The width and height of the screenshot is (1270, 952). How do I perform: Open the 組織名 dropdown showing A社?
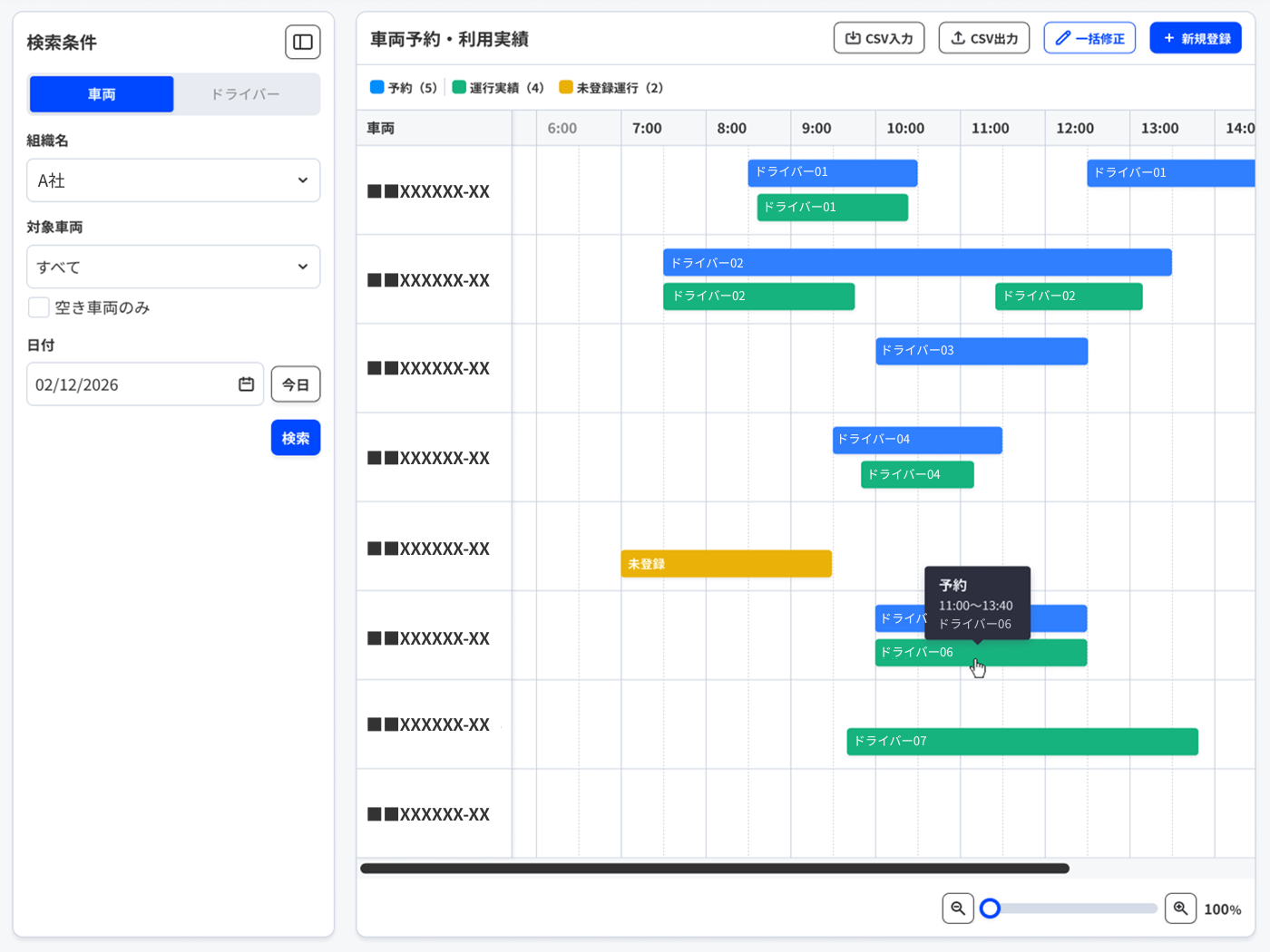(173, 180)
